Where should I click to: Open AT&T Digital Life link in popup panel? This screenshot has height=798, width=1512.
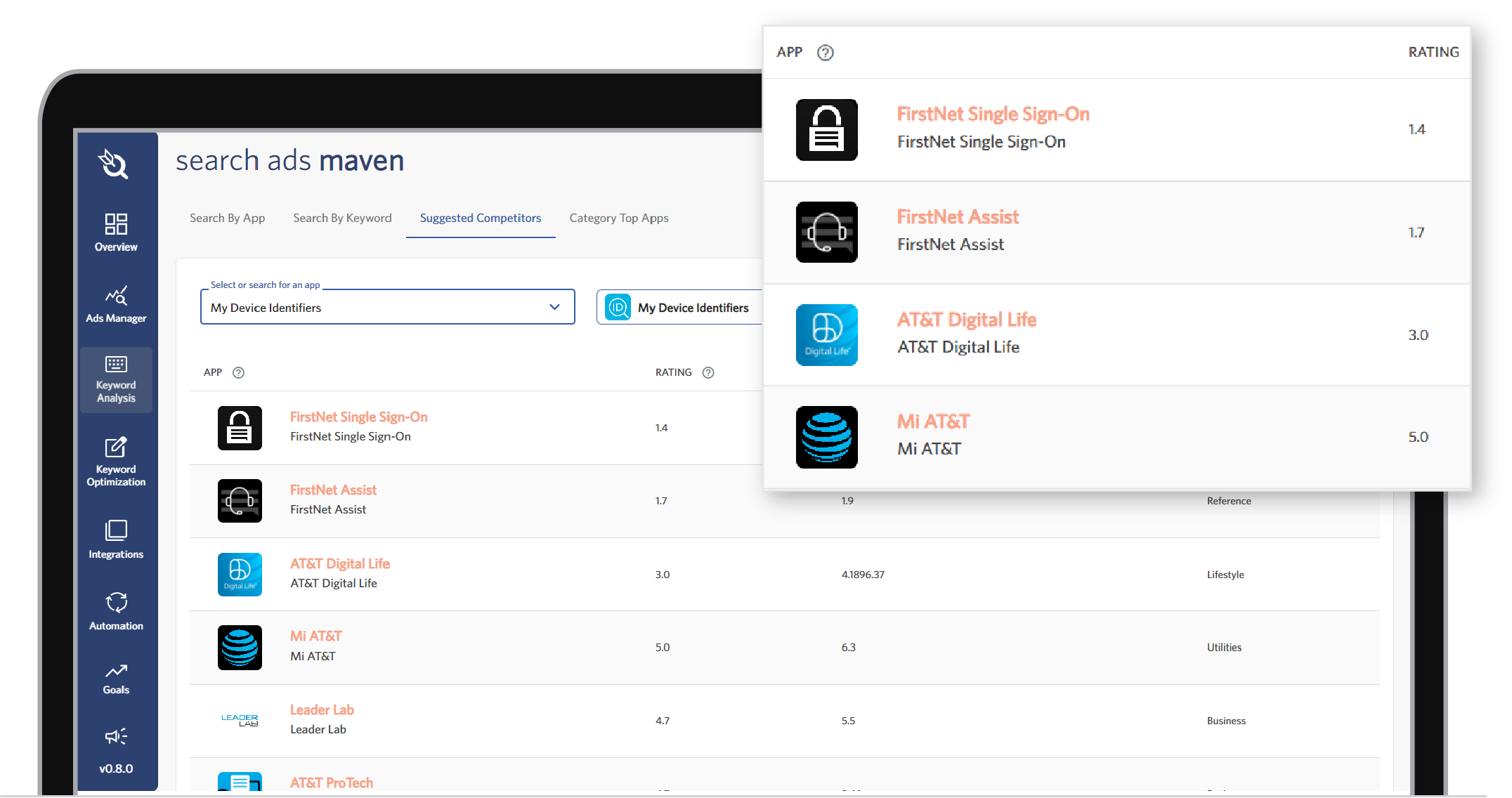966,320
